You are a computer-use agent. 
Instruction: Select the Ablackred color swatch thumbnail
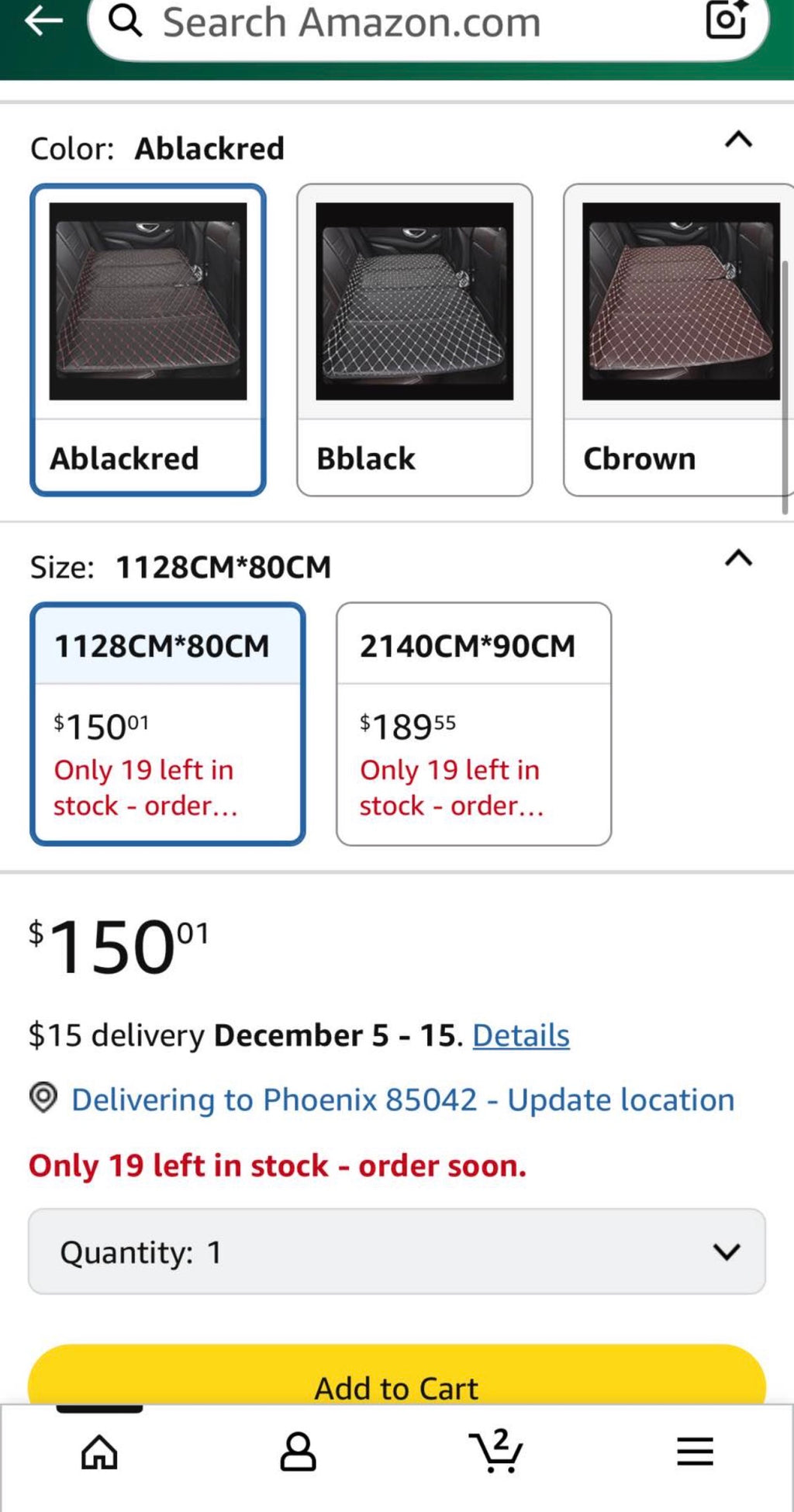point(148,302)
